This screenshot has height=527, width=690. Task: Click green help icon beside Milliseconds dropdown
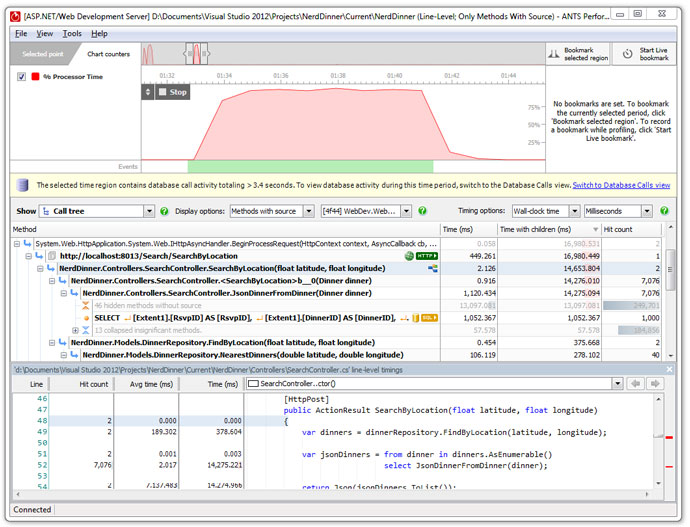coord(665,211)
